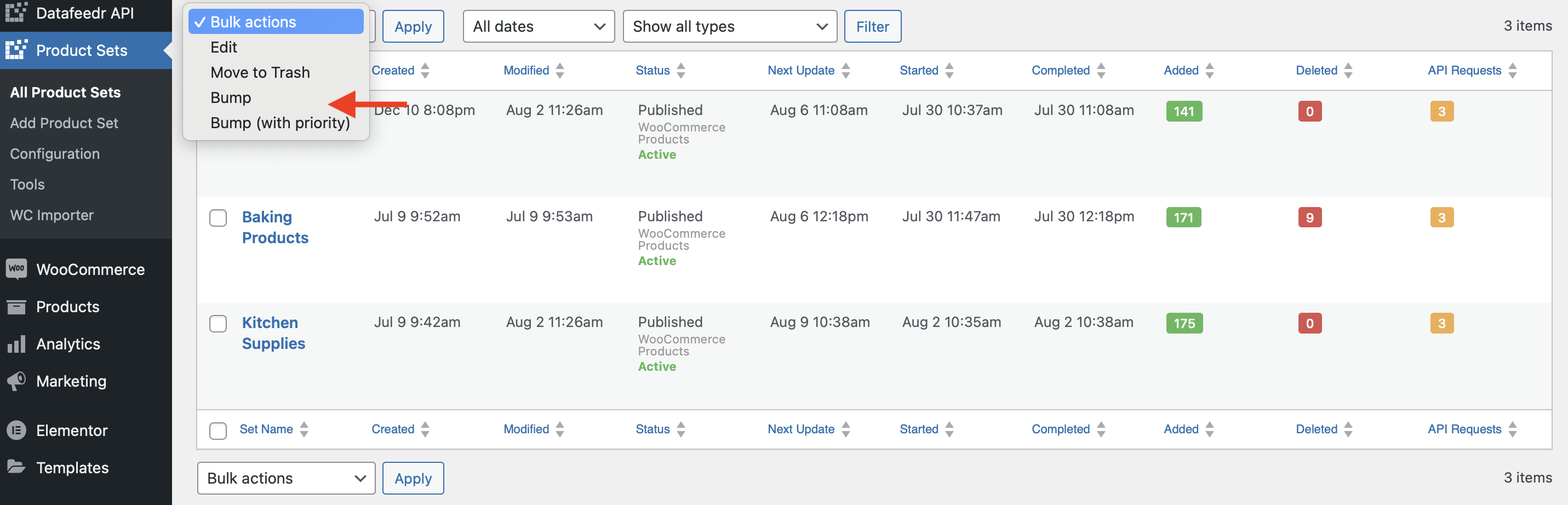Choose Edit from bulk actions menu
This screenshot has width=1568, height=505.
[x=276, y=48]
